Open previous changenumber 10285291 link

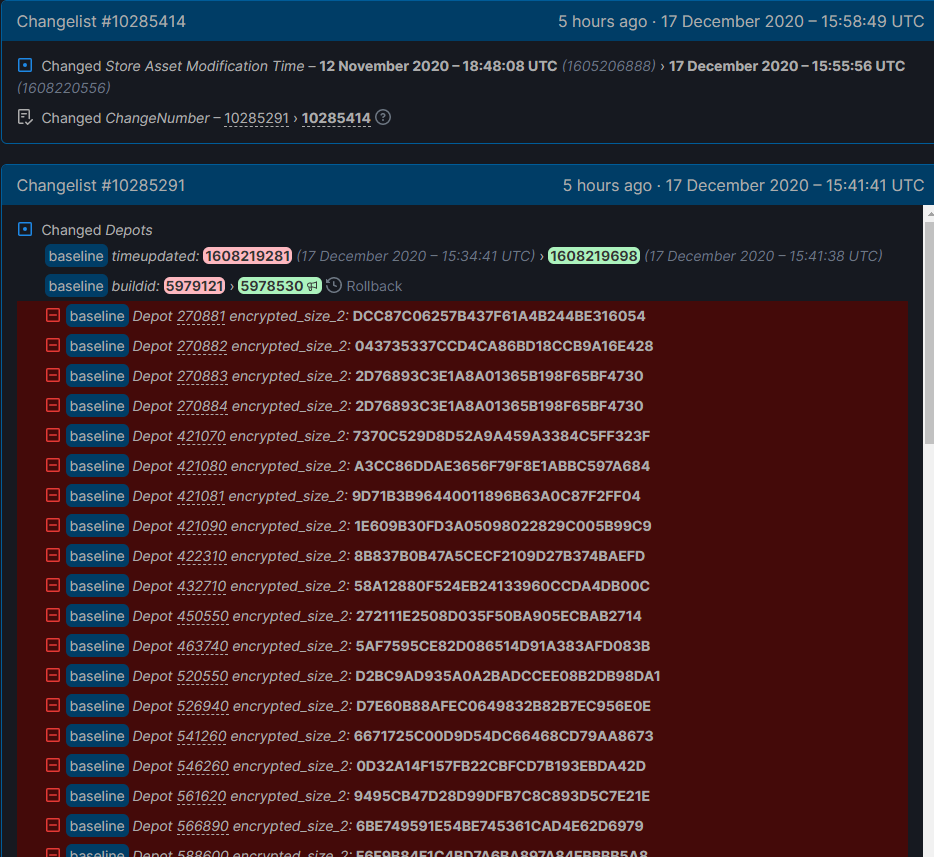256,118
